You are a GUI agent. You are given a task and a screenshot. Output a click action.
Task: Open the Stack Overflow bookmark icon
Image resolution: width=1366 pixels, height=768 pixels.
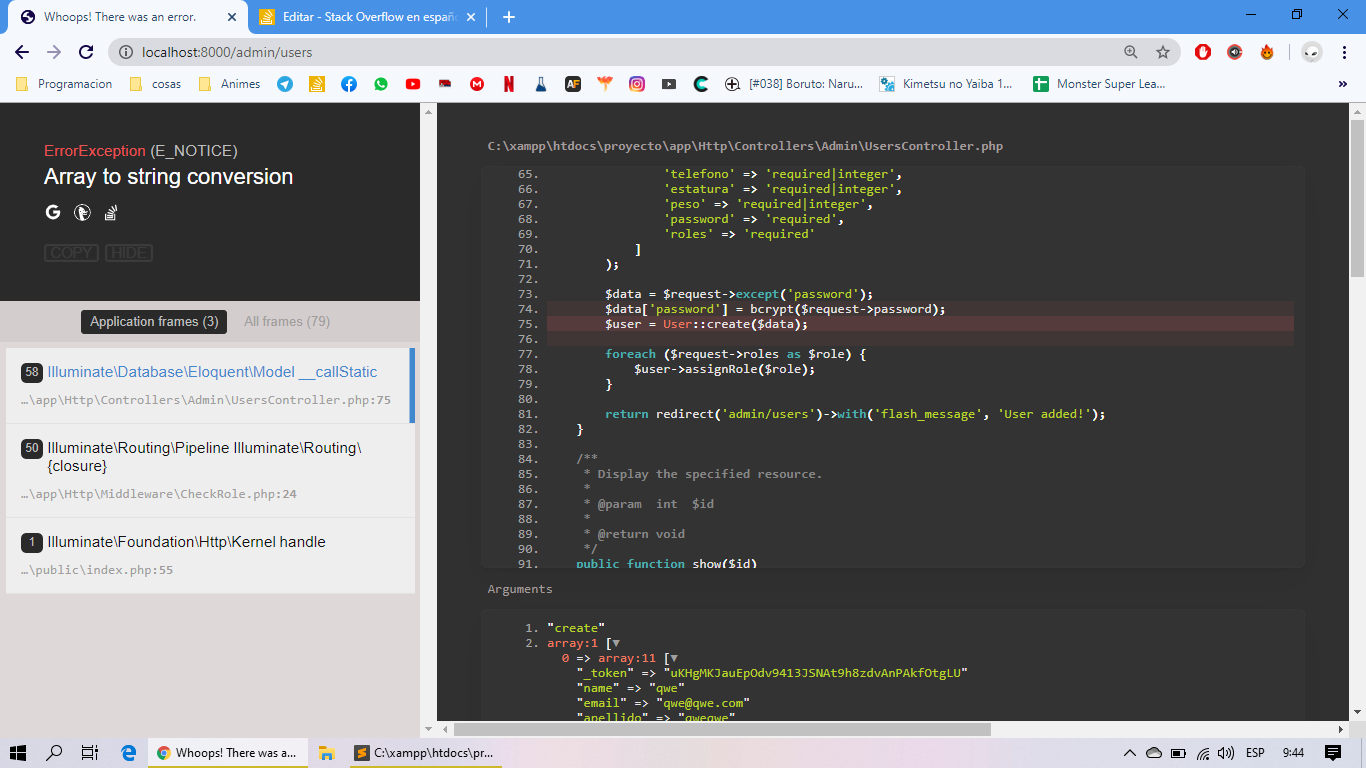pos(316,84)
